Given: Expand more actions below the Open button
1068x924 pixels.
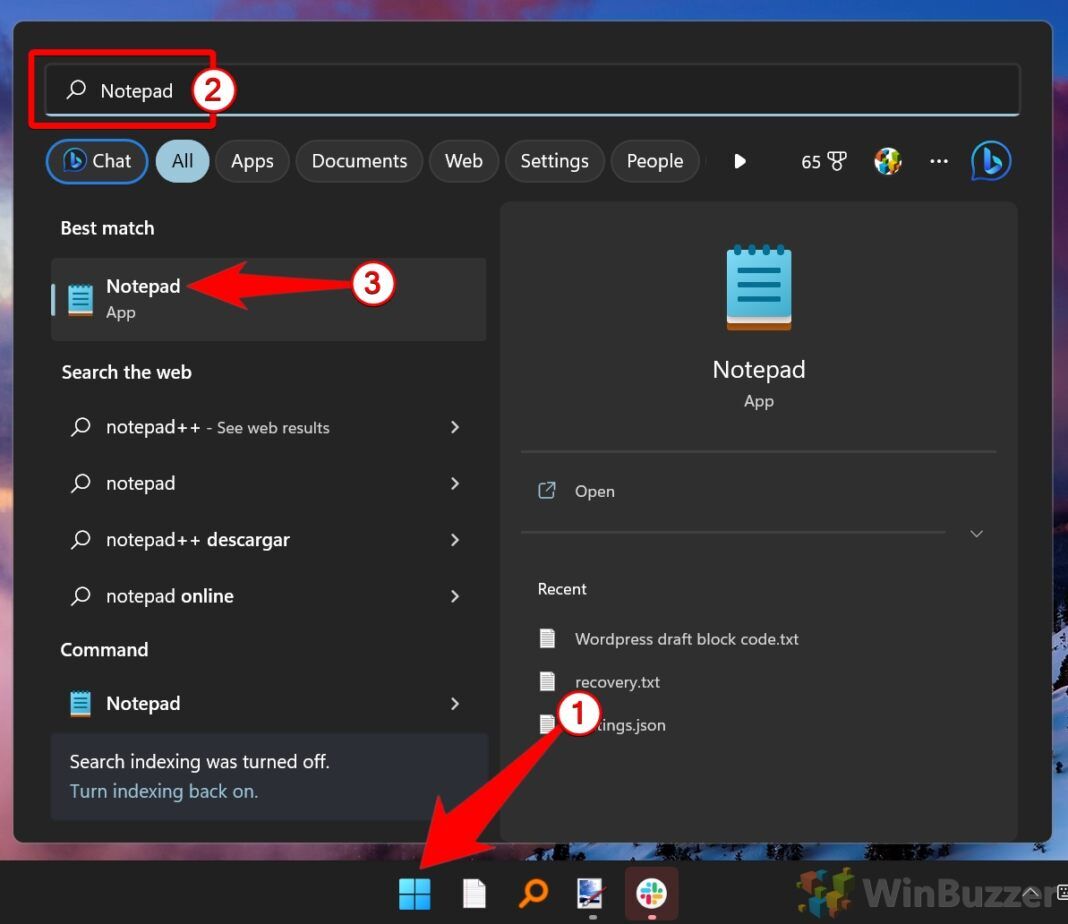Looking at the screenshot, I should [976, 534].
